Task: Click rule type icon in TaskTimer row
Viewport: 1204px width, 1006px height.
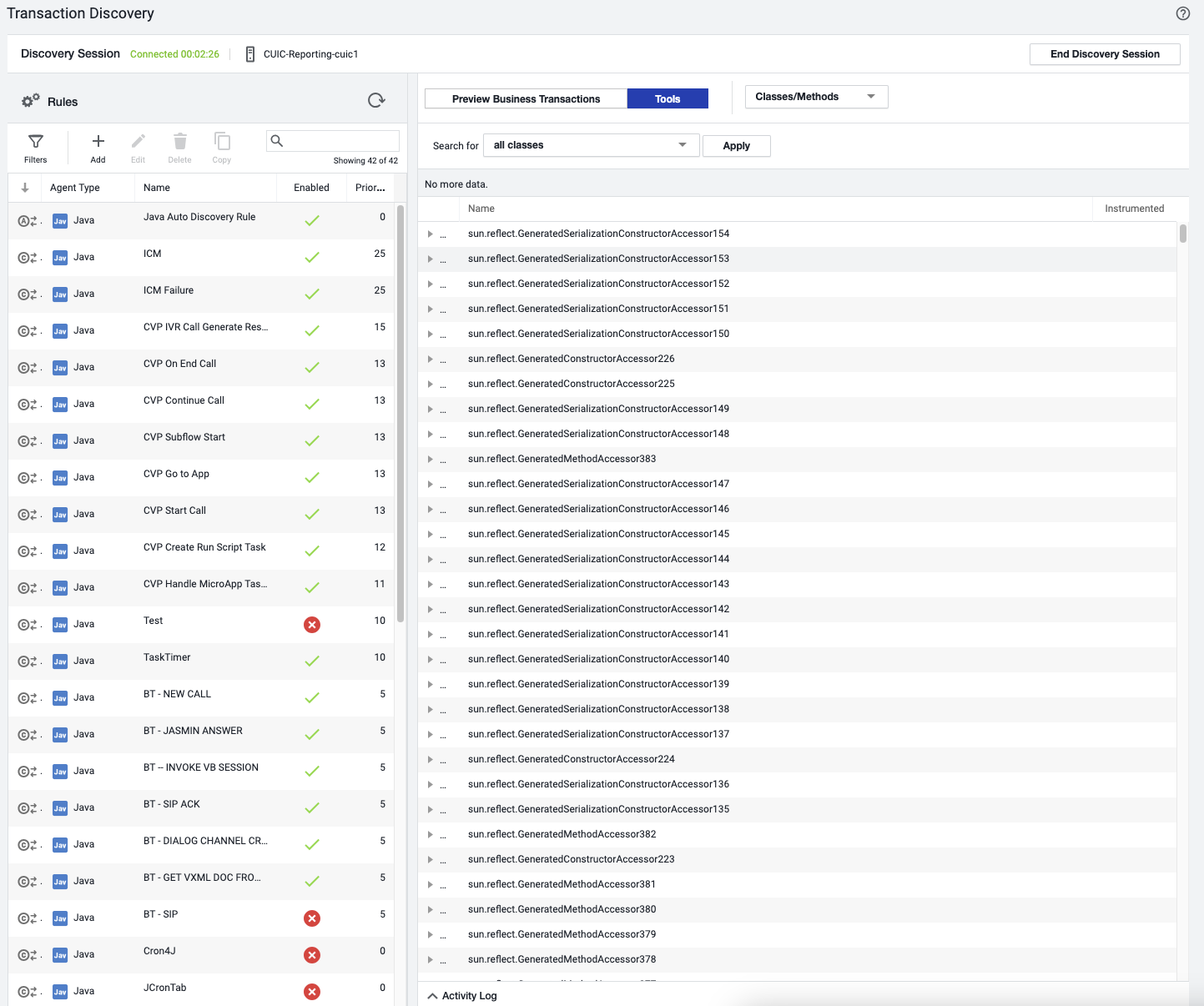Action: pos(28,661)
